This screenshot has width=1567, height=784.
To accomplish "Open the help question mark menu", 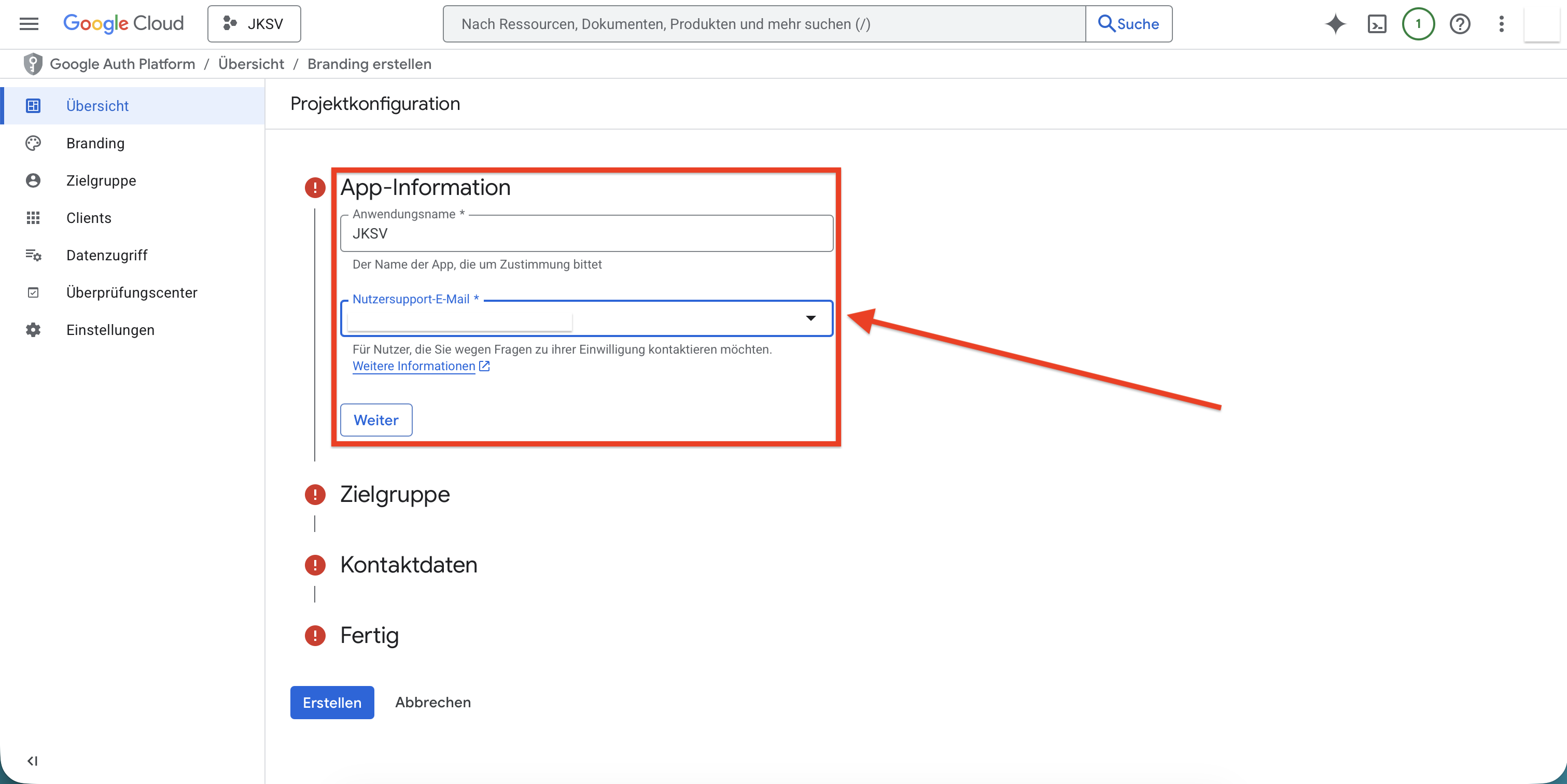I will click(1459, 24).
